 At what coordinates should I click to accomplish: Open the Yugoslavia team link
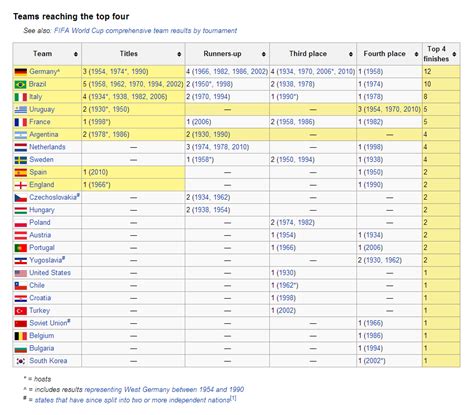[x=46, y=260]
